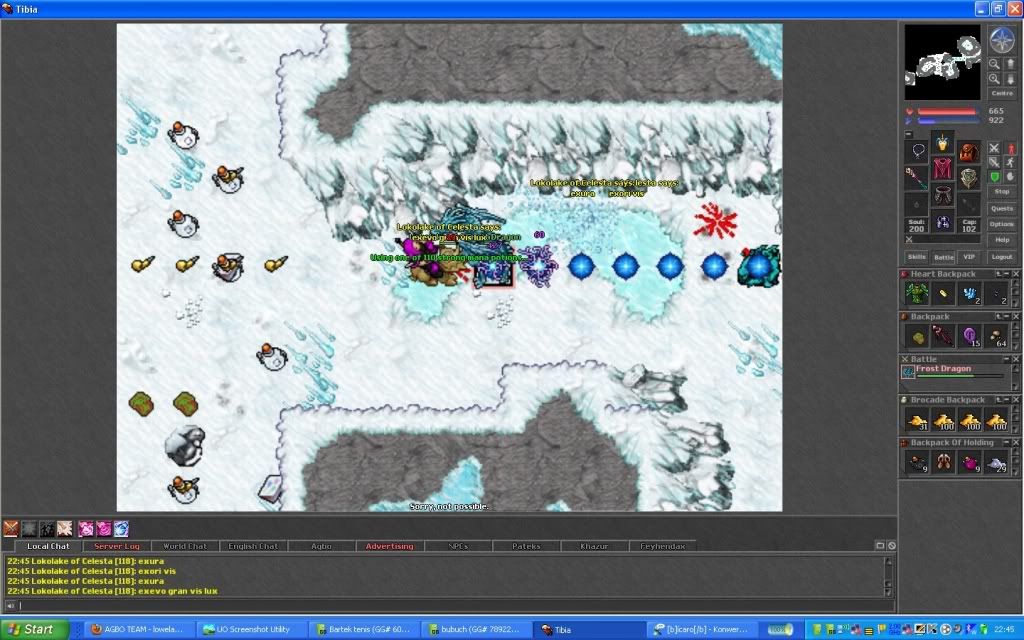Toggle the Battle panel button

(x=944, y=257)
